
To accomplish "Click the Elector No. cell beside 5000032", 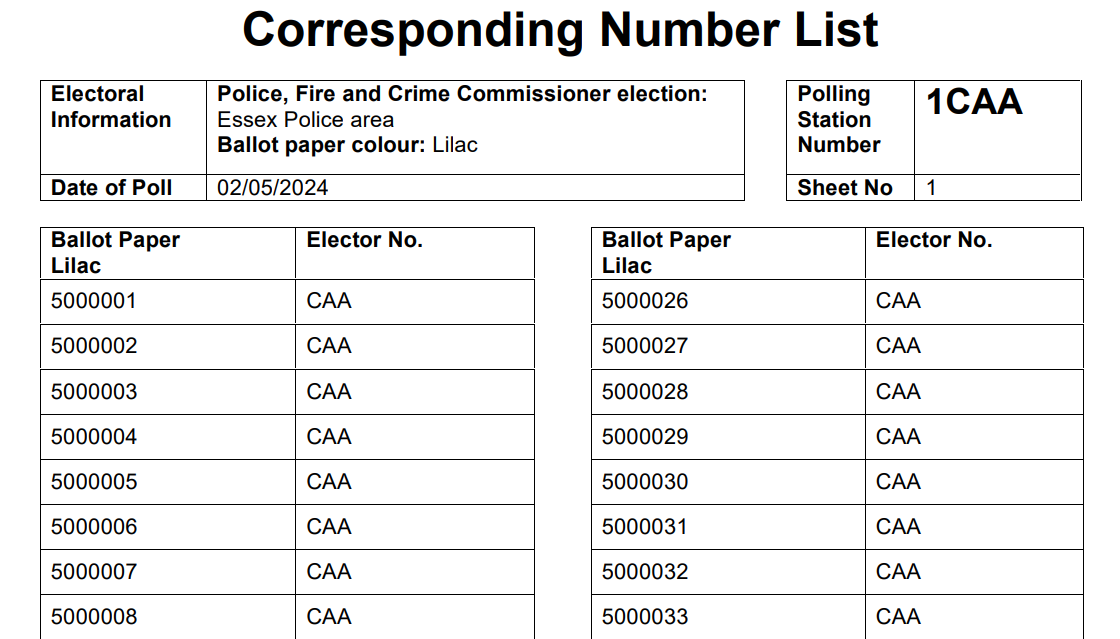I will (x=898, y=572).
